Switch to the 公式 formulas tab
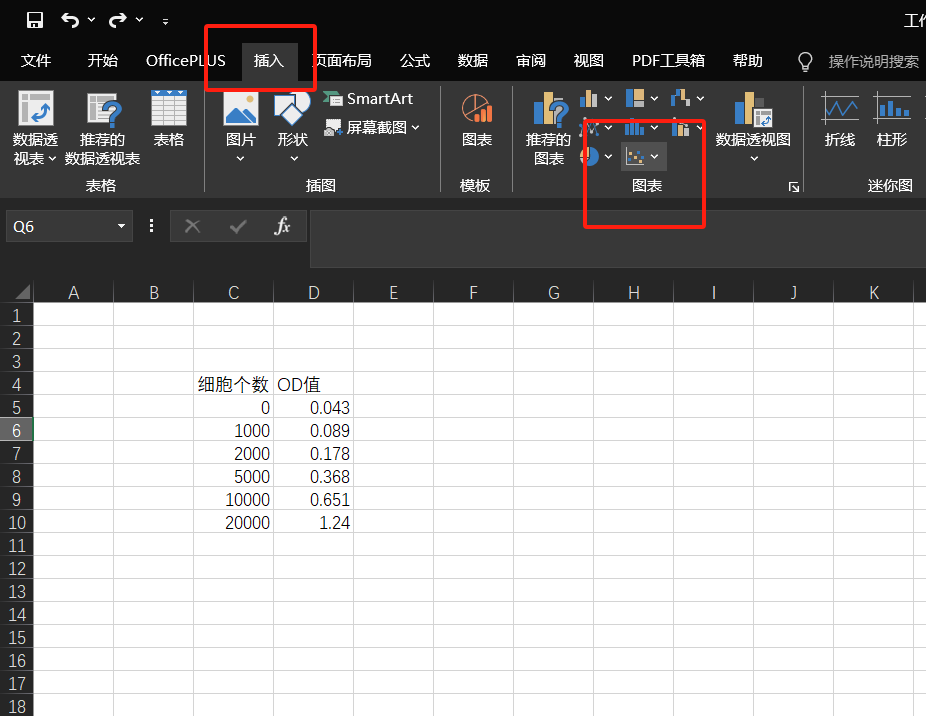926x716 pixels. click(x=415, y=61)
